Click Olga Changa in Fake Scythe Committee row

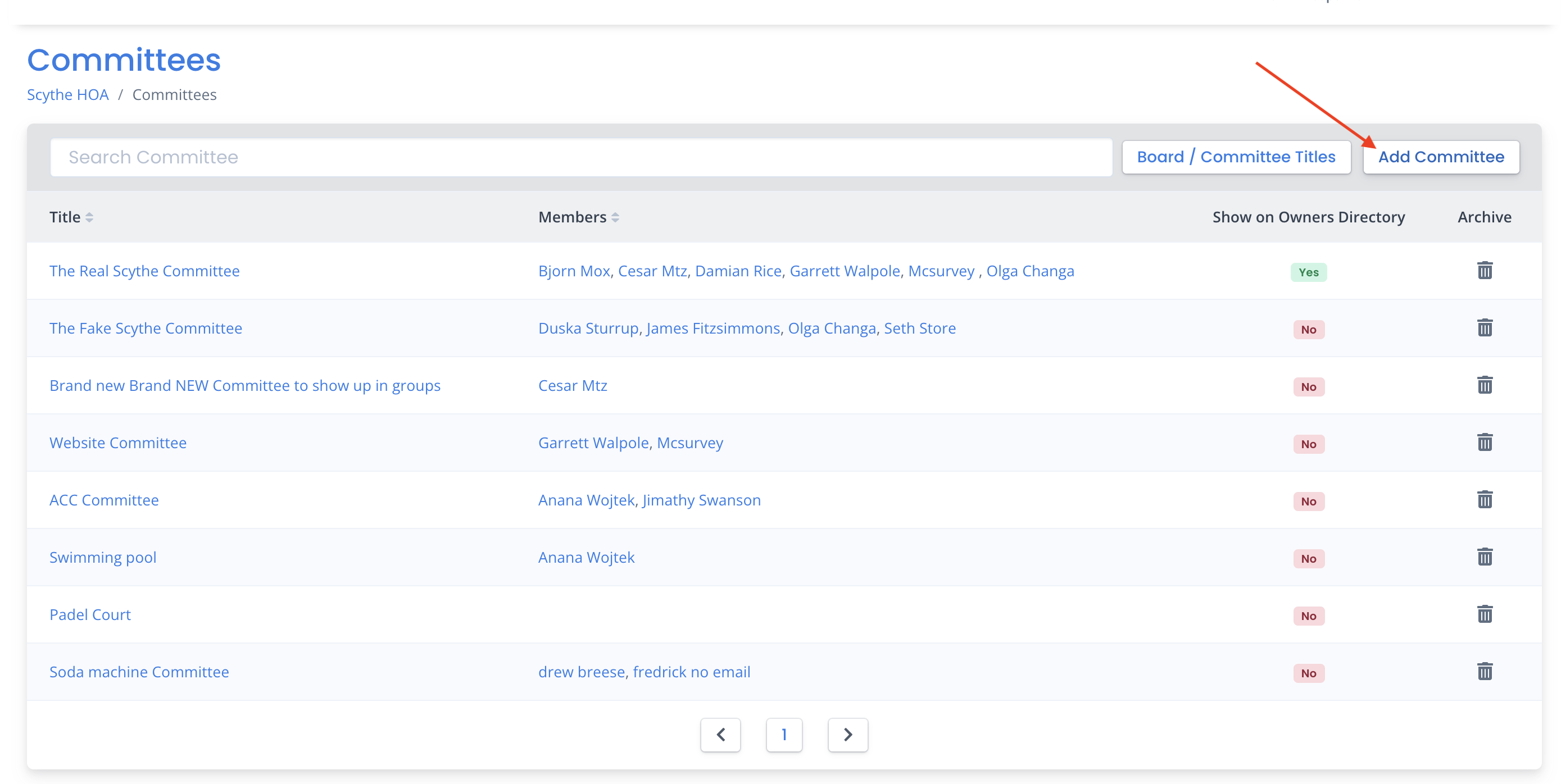click(832, 329)
